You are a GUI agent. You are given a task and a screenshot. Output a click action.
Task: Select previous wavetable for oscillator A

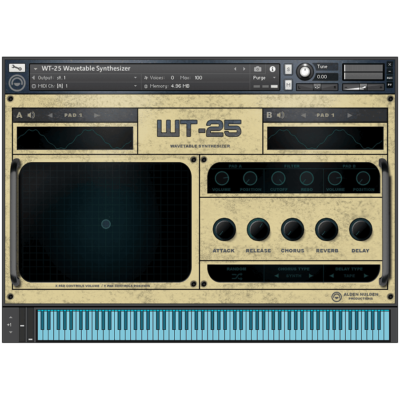click(x=50, y=115)
